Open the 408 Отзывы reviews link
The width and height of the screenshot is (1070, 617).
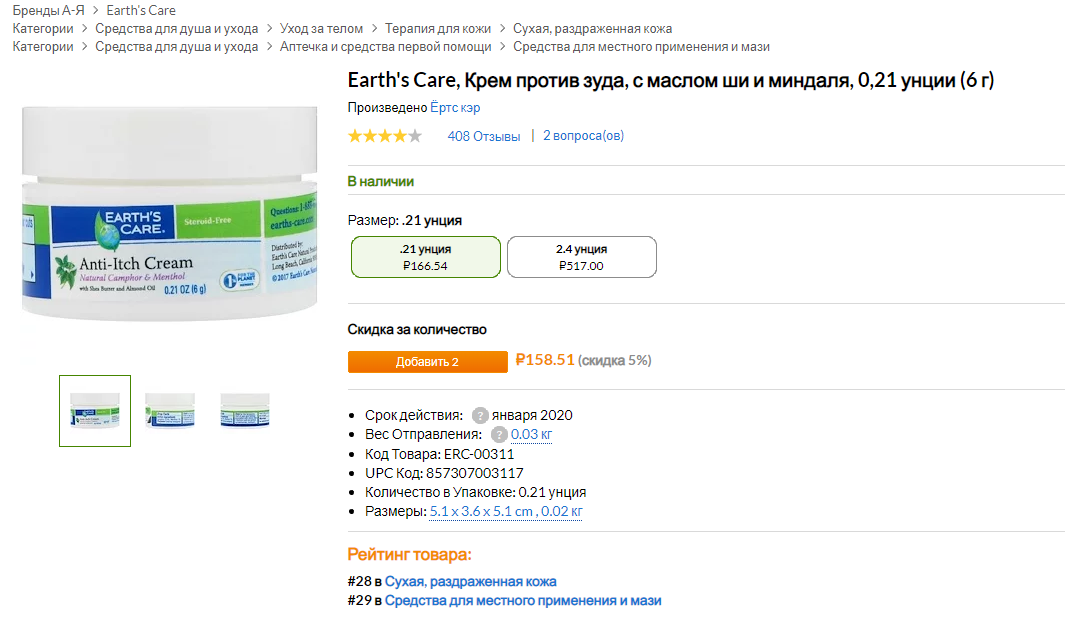(484, 136)
